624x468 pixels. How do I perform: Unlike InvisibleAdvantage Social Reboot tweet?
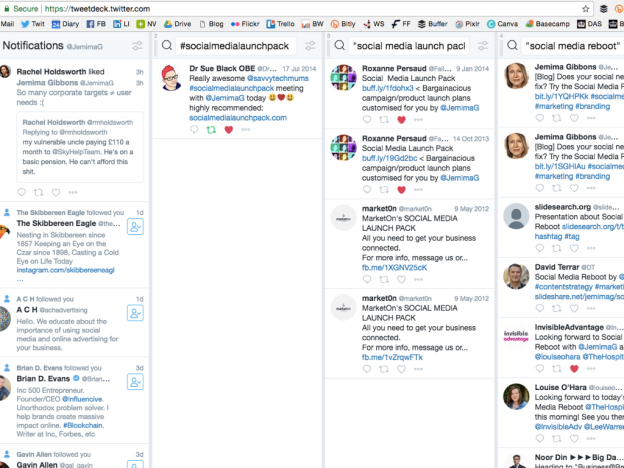click(x=574, y=369)
